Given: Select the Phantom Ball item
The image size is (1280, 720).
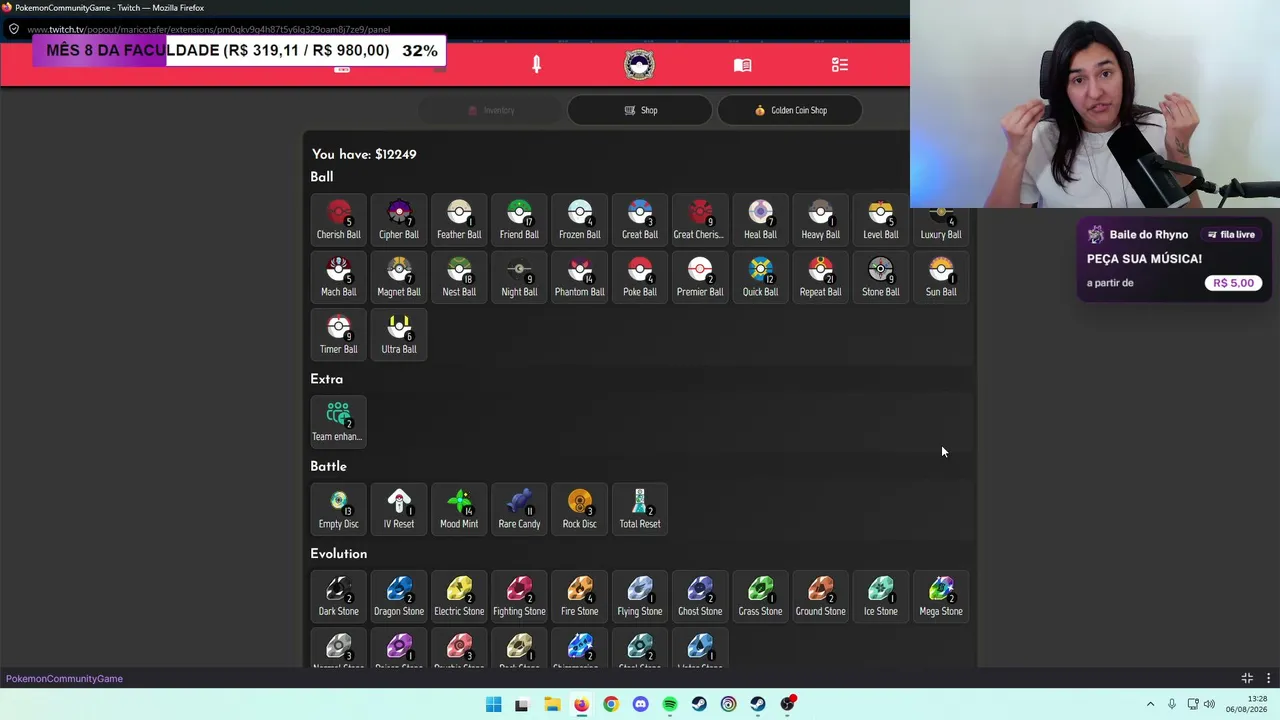Looking at the screenshot, I should click(x=580, y=277).
